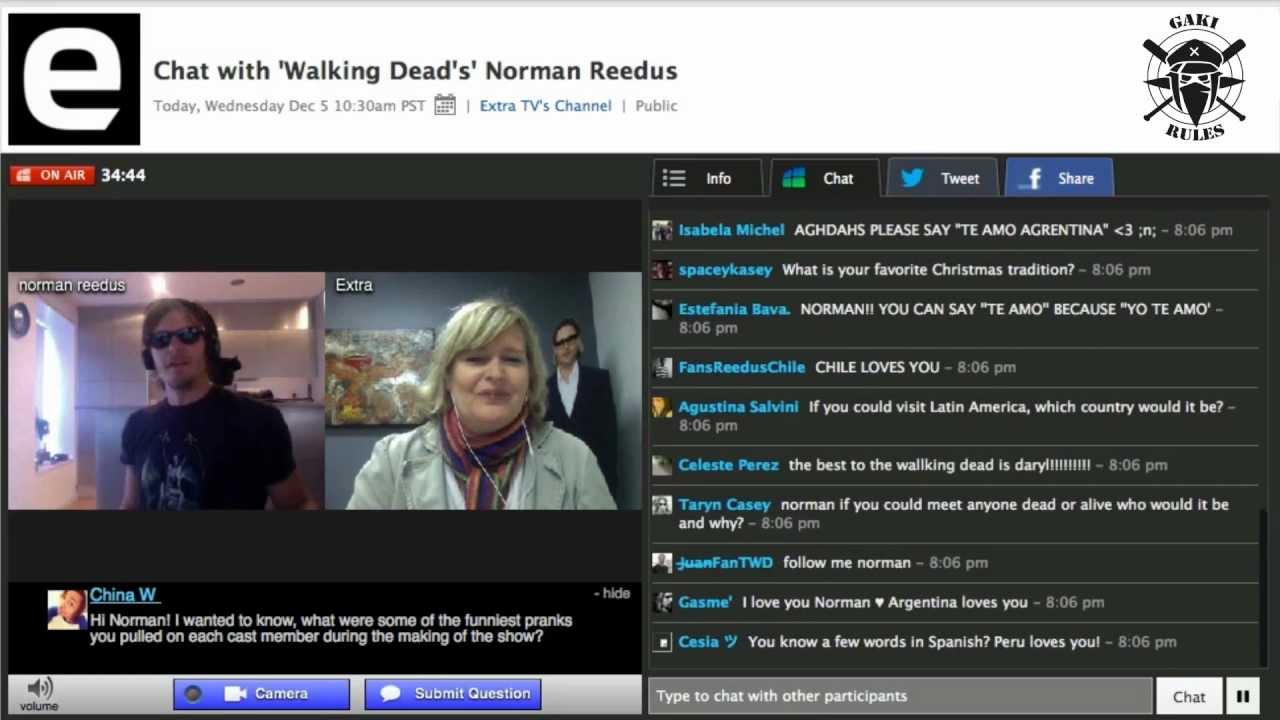Select the Extra host video feed
The height and width of the screenshot is (720, 1280).
[483, 391]
